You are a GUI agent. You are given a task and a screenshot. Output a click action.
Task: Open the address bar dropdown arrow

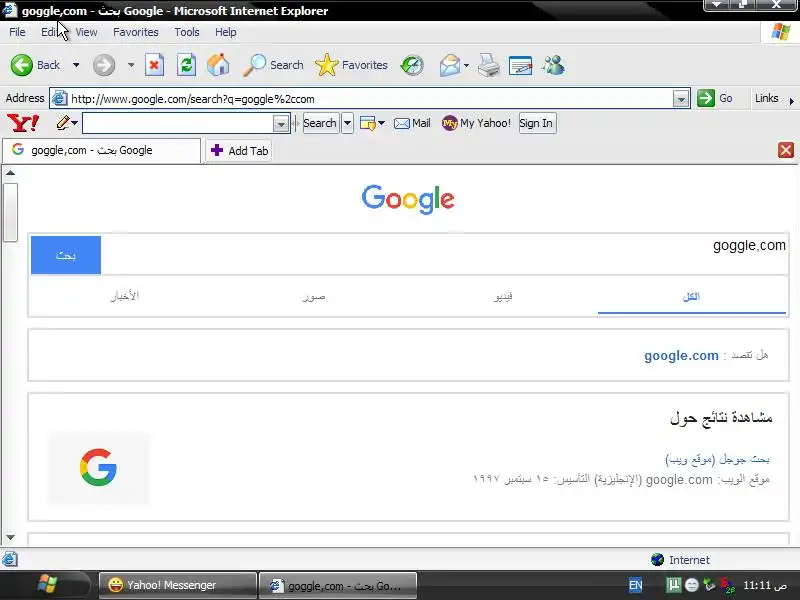tap(681, 98)
